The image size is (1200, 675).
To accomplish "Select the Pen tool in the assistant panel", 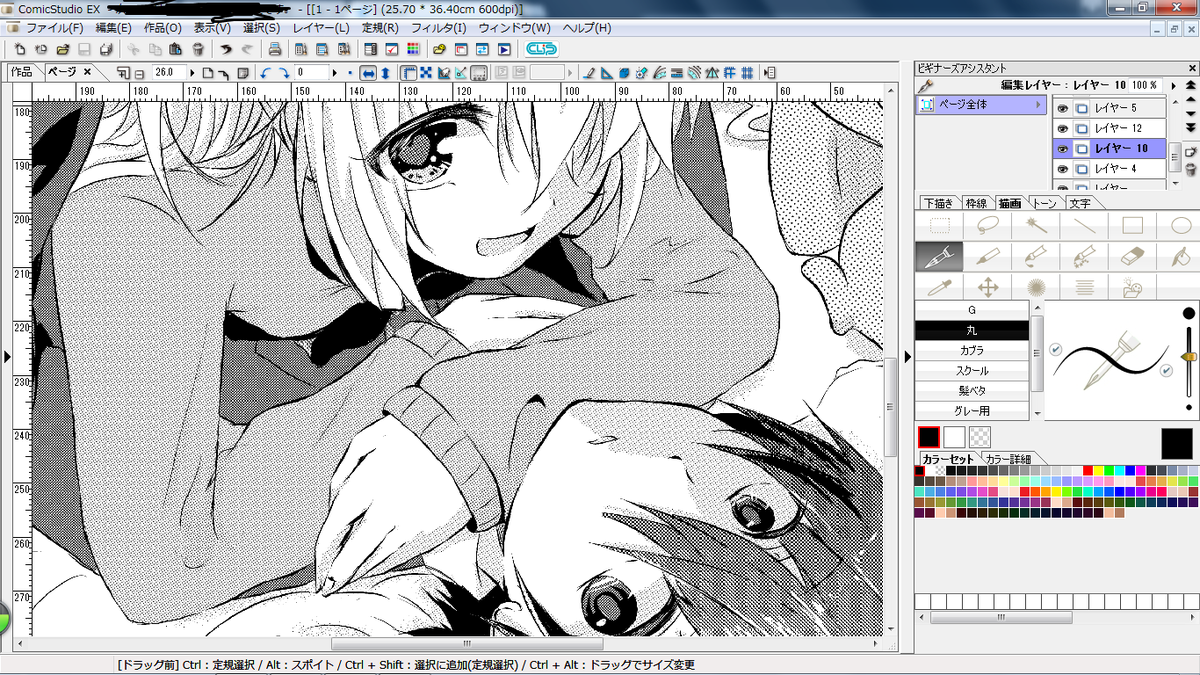I will click(x=939, y=257).
